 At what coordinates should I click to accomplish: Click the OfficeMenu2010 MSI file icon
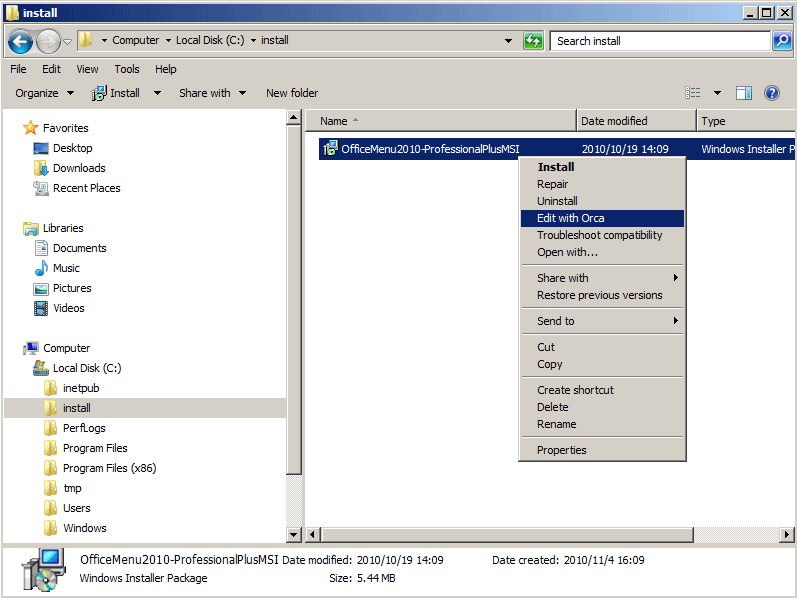point(330,148)
